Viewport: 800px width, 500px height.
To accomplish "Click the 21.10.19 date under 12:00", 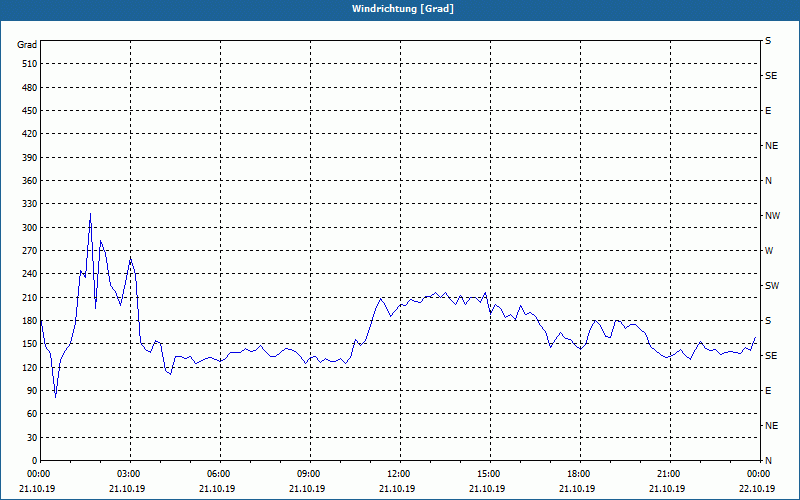I will (397, 488).
